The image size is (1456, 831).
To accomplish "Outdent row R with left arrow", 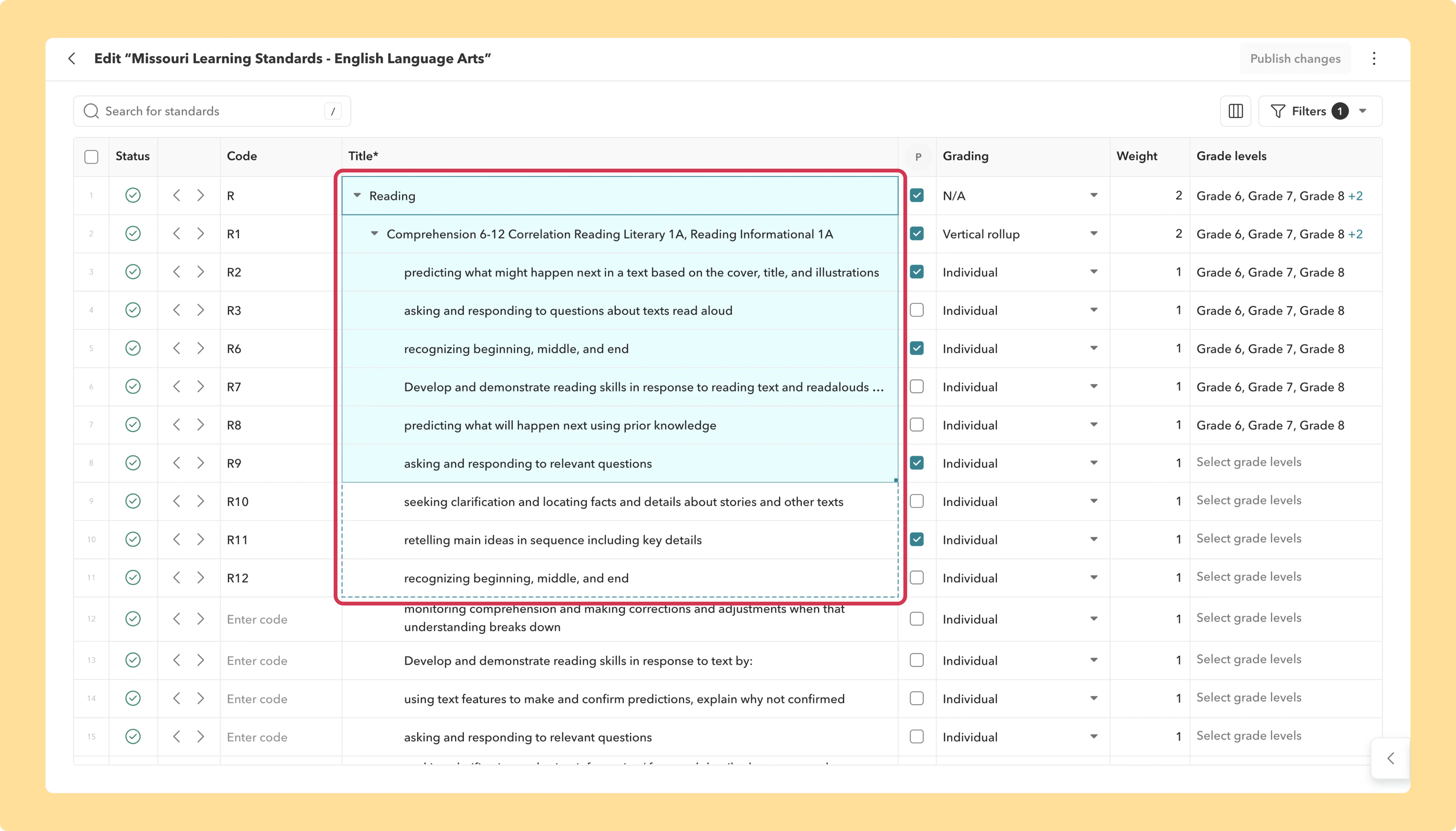I will pos(177,195).
